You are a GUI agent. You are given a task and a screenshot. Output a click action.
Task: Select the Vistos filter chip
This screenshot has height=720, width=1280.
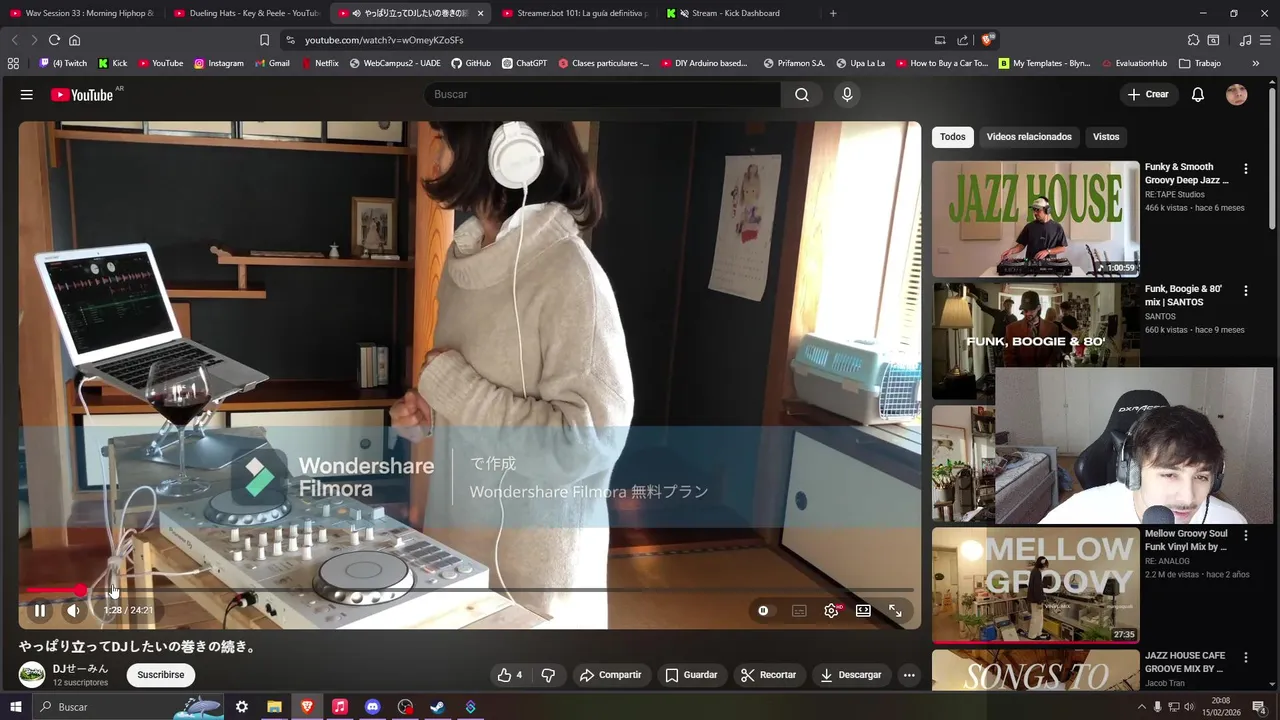tap(1106, 137)
